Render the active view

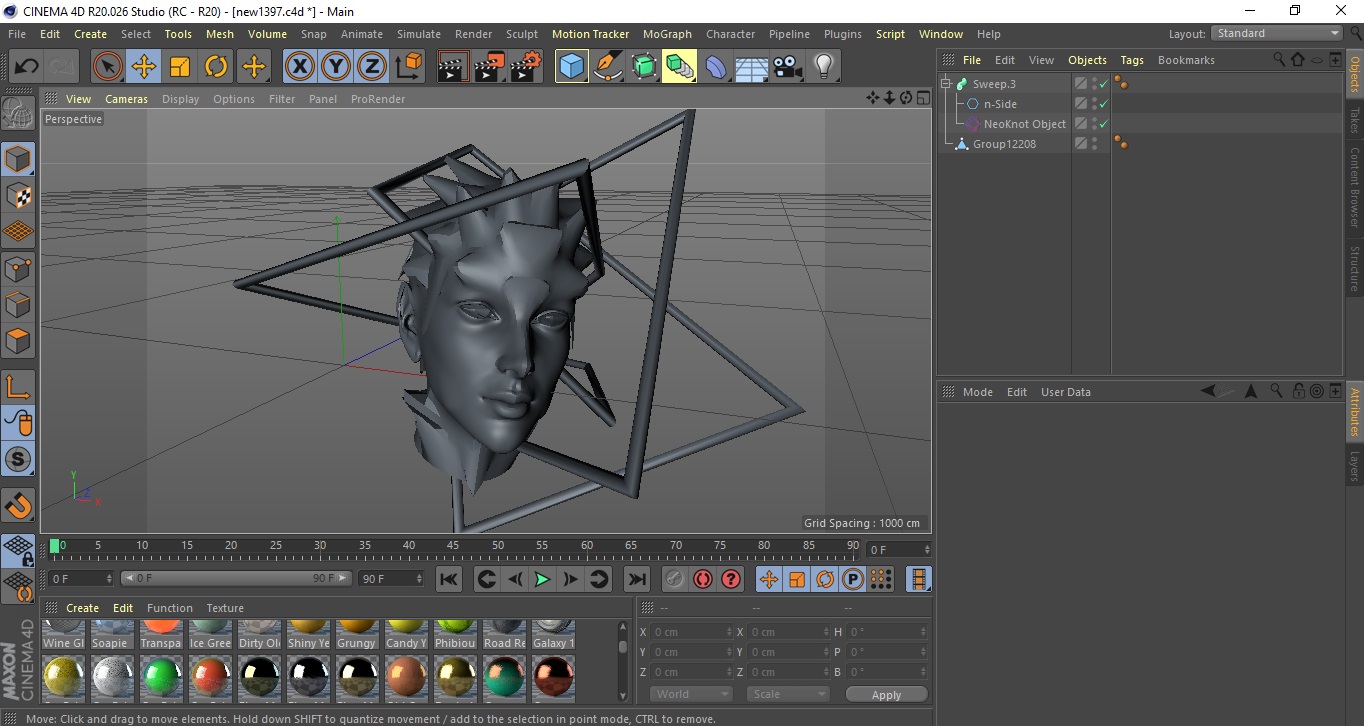(454, 67)
